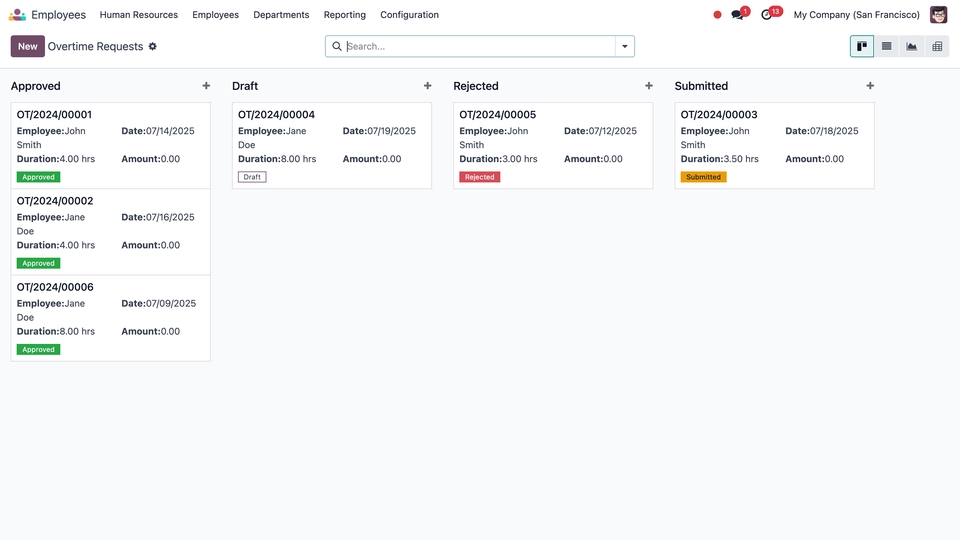Switch to Kanban view
The height and width of the screenshot is (540, 960).
pyautogui.click(x=861, y=47)
